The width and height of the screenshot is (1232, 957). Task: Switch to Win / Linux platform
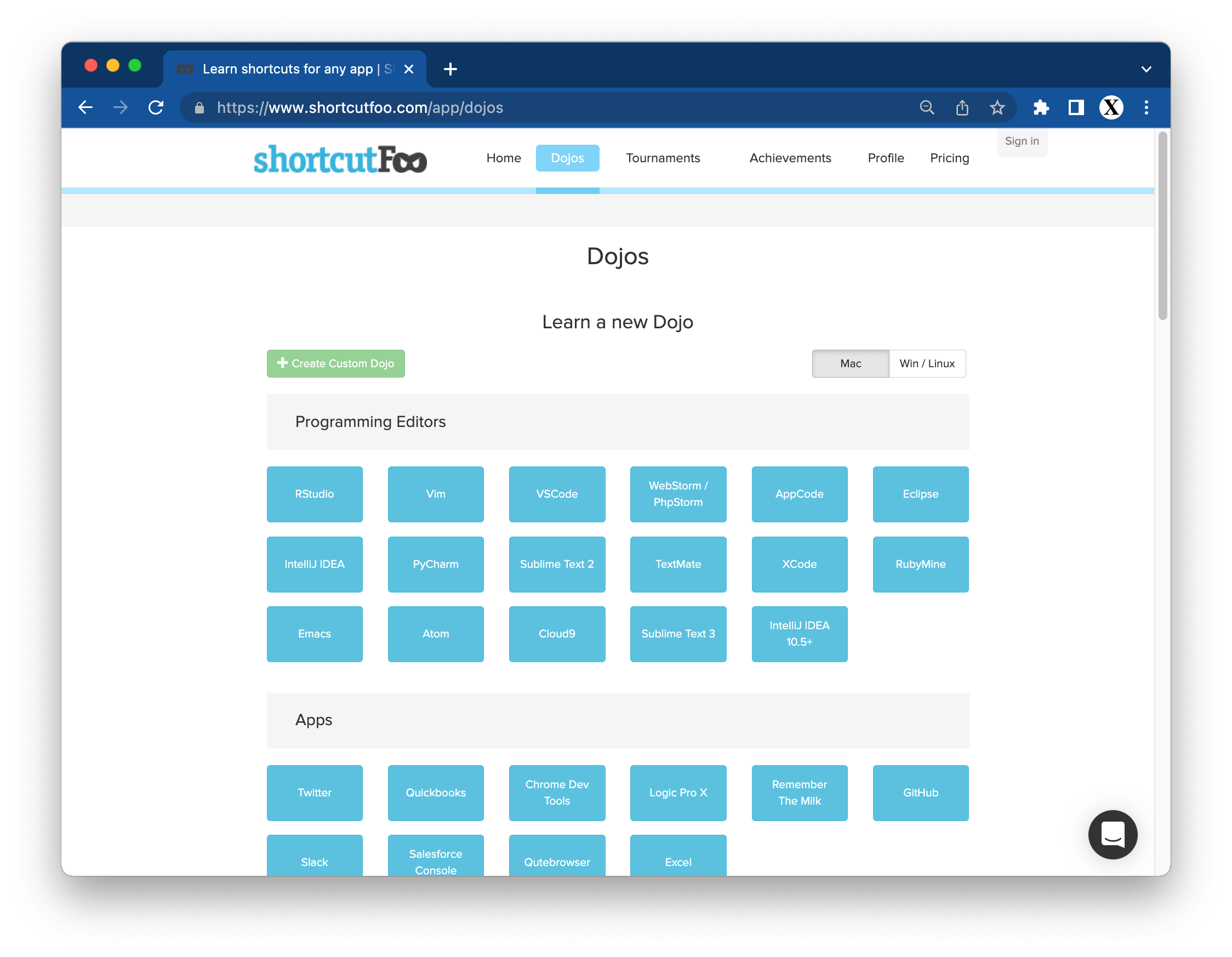coord(927,363)
